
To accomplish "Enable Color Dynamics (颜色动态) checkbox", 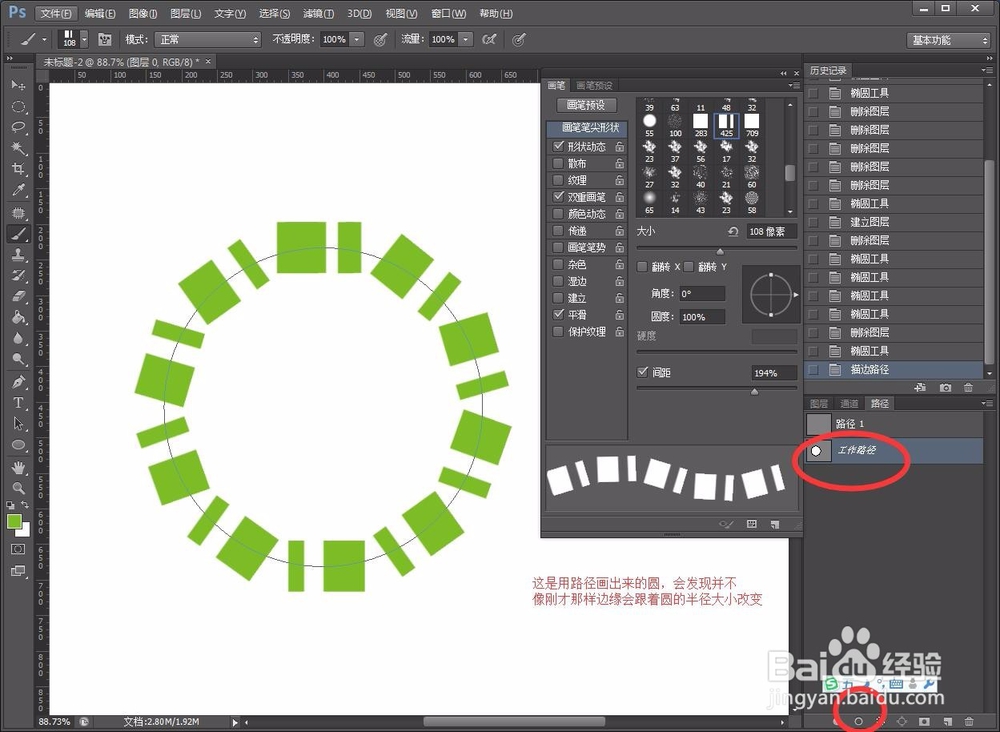I will 558,214.
